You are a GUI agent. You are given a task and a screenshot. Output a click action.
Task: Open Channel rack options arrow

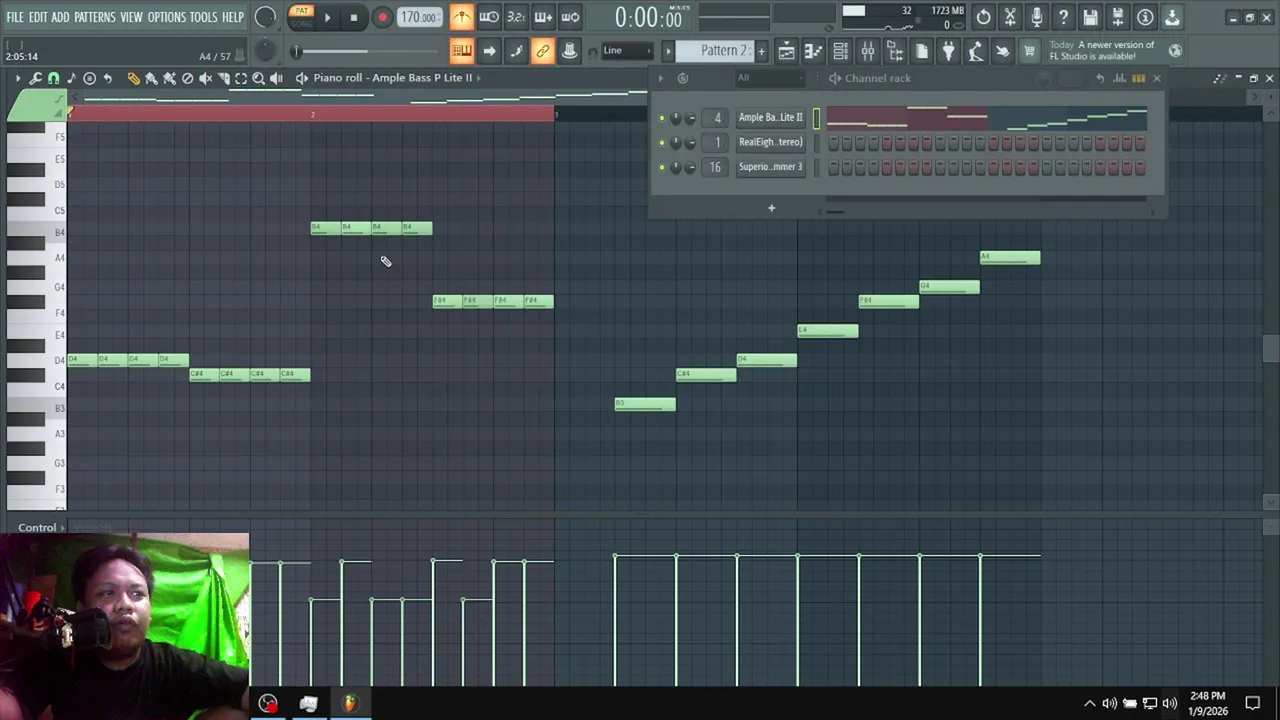(659, 78)
